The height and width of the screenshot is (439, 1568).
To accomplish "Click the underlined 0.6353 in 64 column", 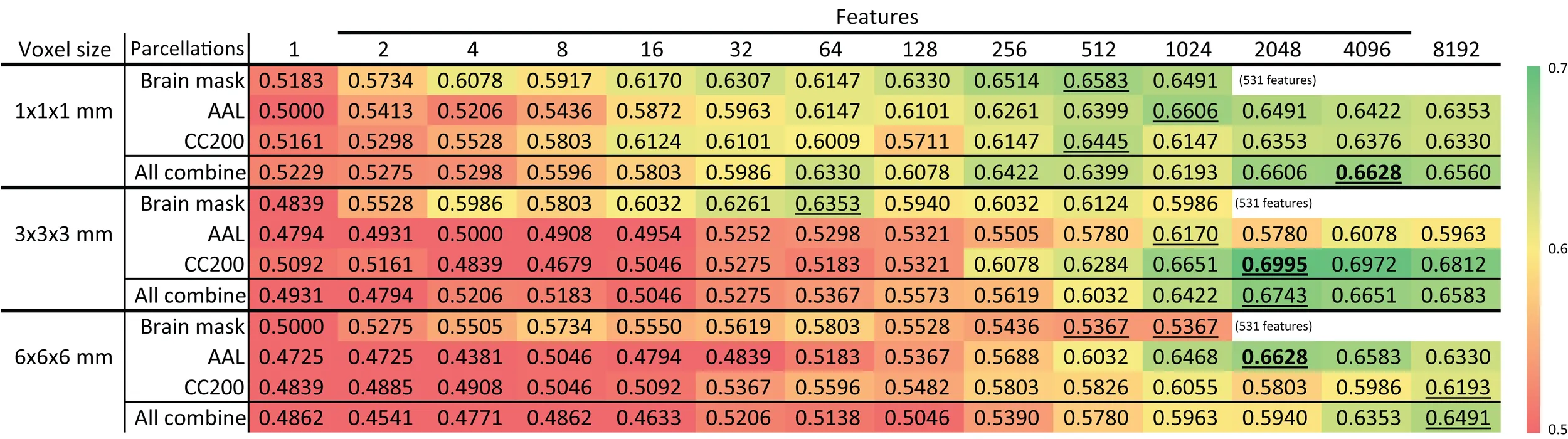I will (827, 204).
